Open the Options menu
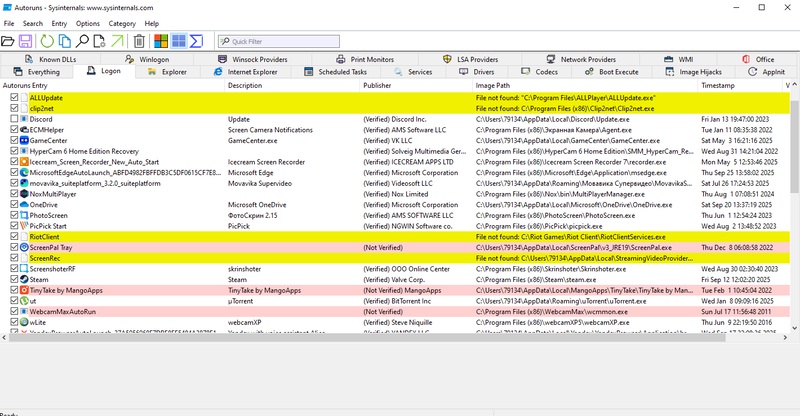The image size is (800, 416). (x=88, y=23)
